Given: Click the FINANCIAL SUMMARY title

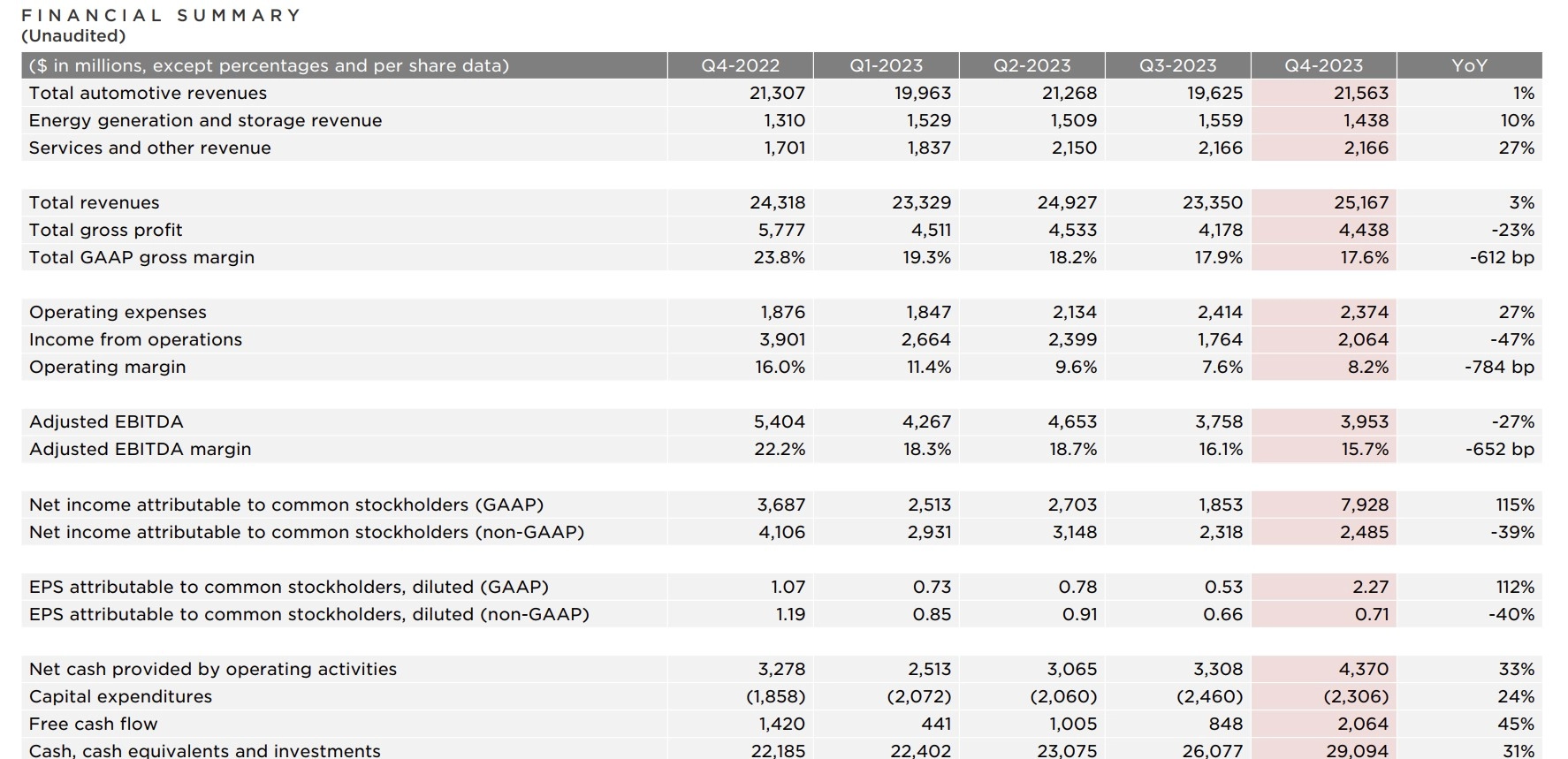Looking at the screenshot, I should 161,15.
